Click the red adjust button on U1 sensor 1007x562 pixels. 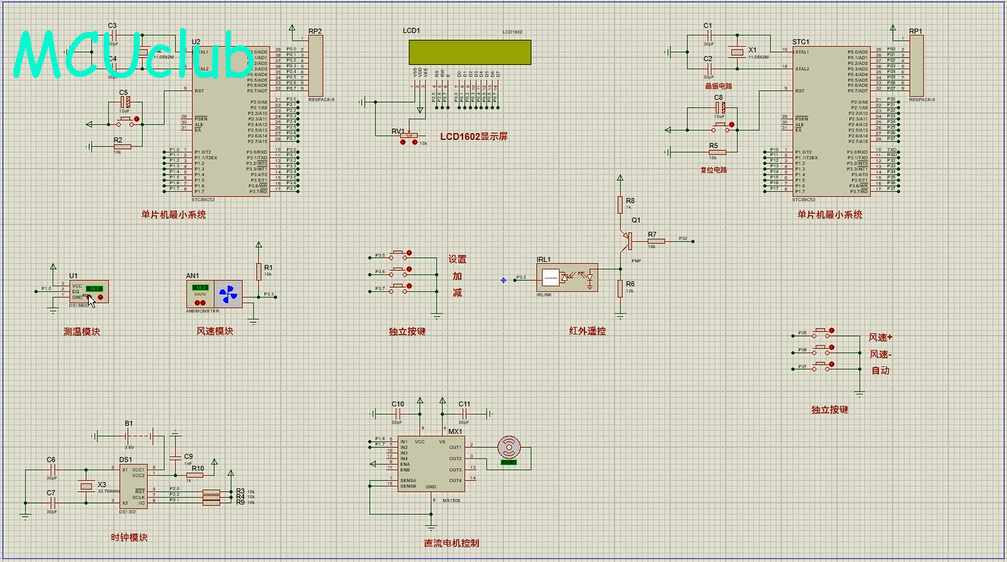[100, 297]
